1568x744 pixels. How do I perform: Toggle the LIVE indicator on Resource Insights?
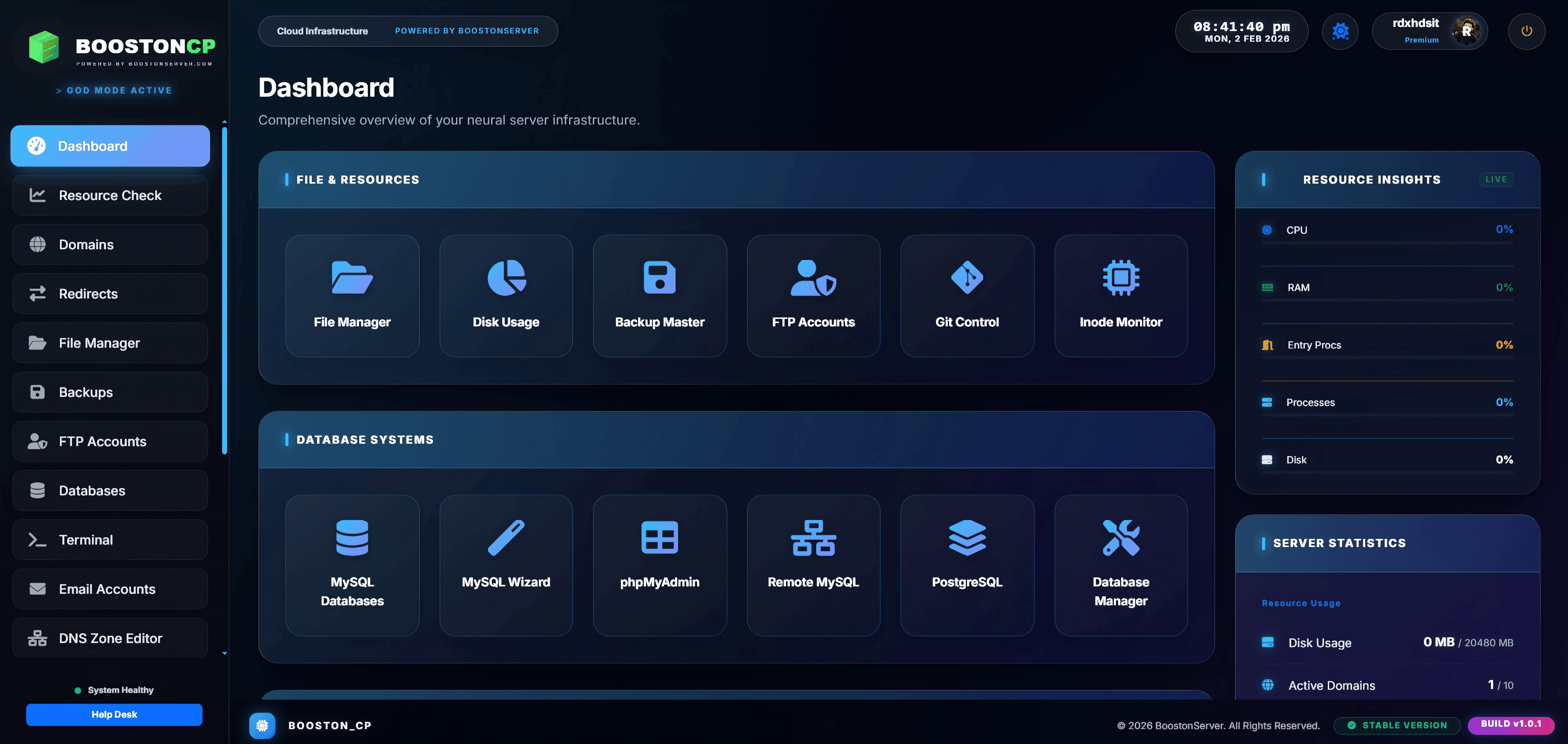(1496, 179)
